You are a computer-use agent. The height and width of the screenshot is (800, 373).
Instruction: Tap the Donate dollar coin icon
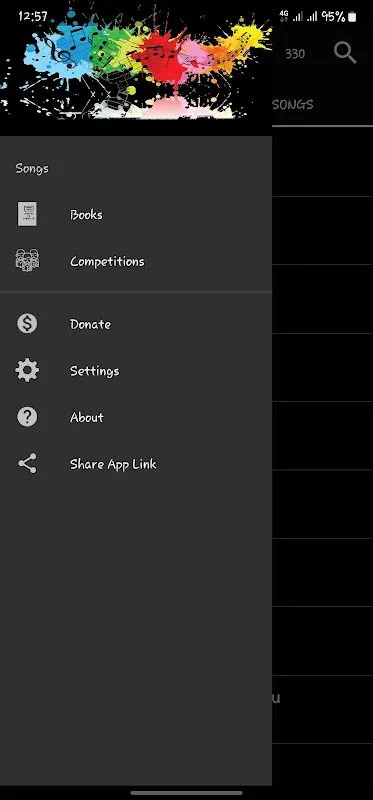[27, 323]
